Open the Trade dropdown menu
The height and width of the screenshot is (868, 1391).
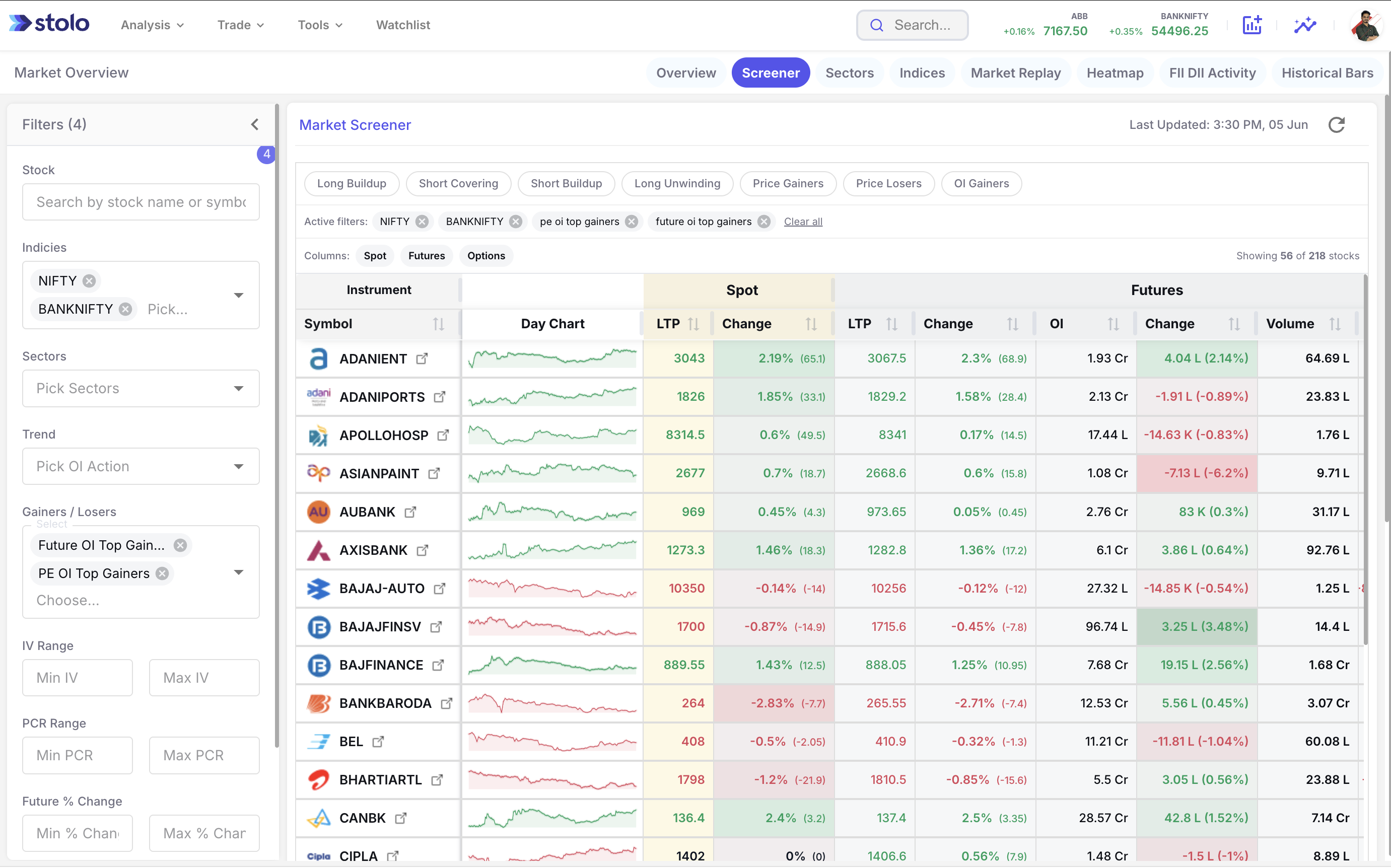tap(241, 25)
